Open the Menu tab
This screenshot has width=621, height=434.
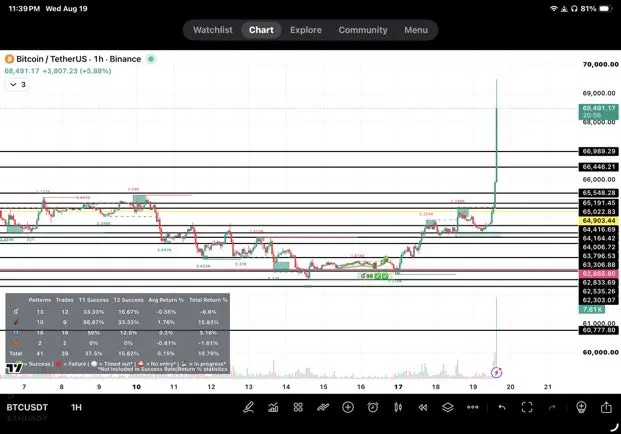point(416,30)
